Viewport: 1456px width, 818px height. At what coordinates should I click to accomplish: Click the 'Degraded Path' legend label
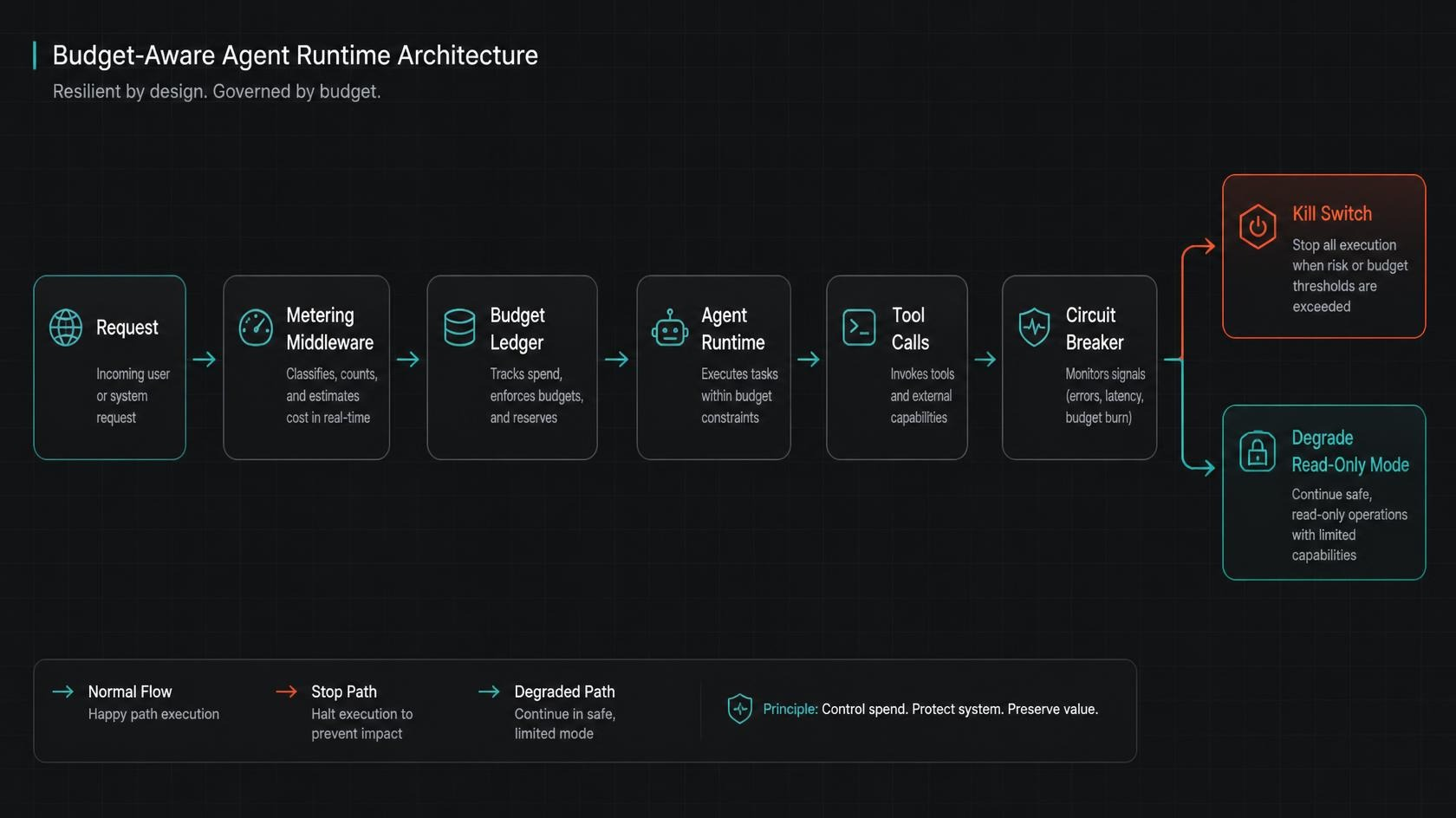[x=564, y=691]
